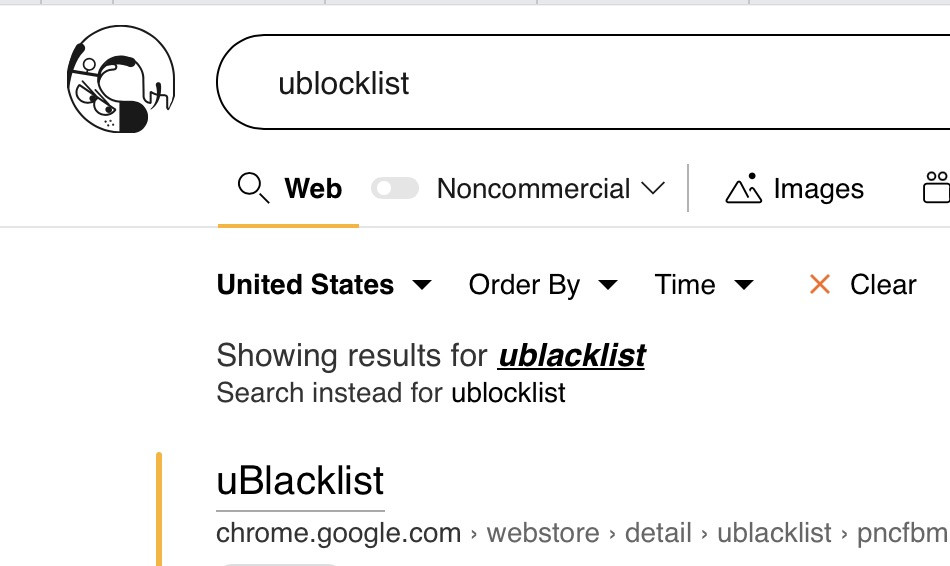Viewport: 950px width, 566px height.
Task: Expand the Noncommercial lens chevron
Action: 653,188
